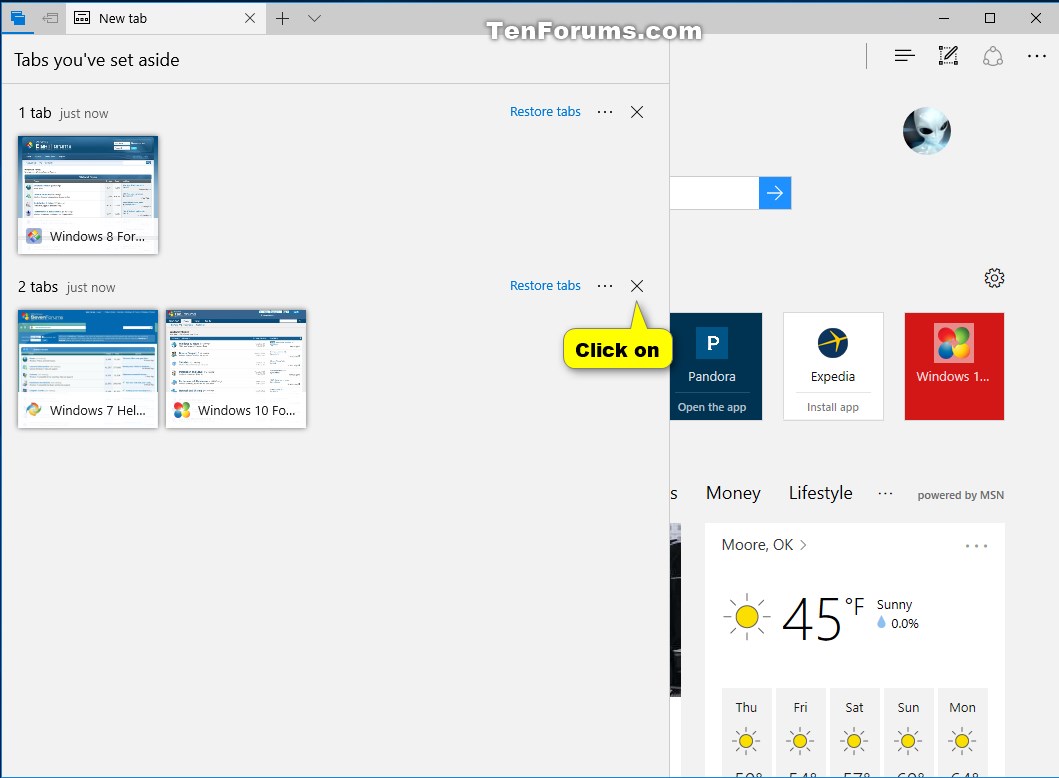Restore tabs for the 1 tab group

tap(545, 111)
